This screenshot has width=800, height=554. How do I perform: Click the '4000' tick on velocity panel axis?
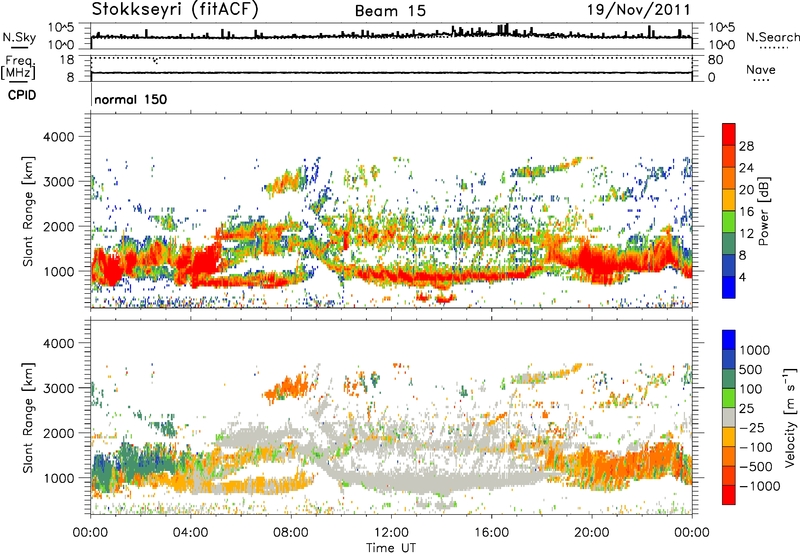point(58,343)
